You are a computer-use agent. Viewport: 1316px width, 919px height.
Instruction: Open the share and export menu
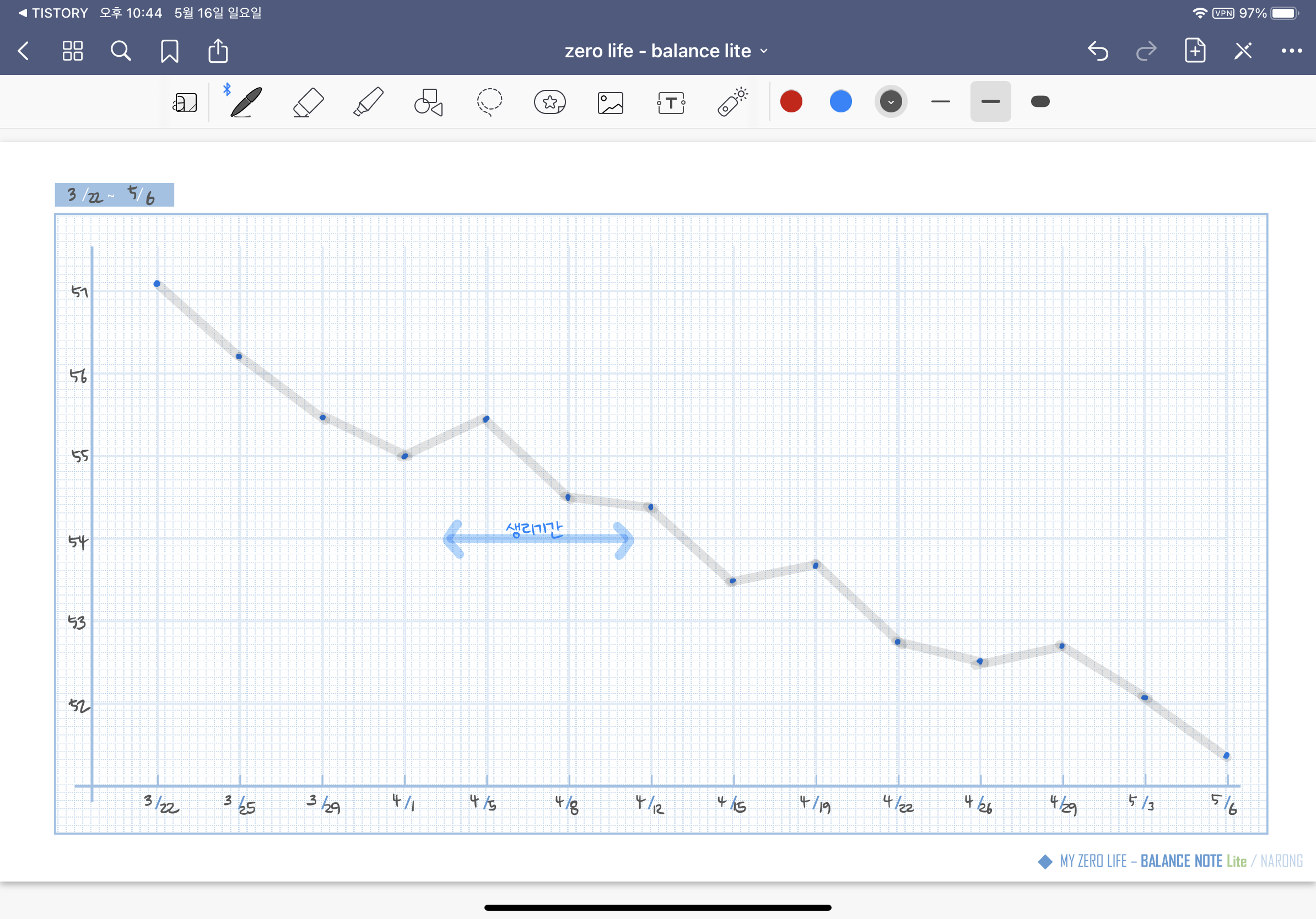point(218,51)
